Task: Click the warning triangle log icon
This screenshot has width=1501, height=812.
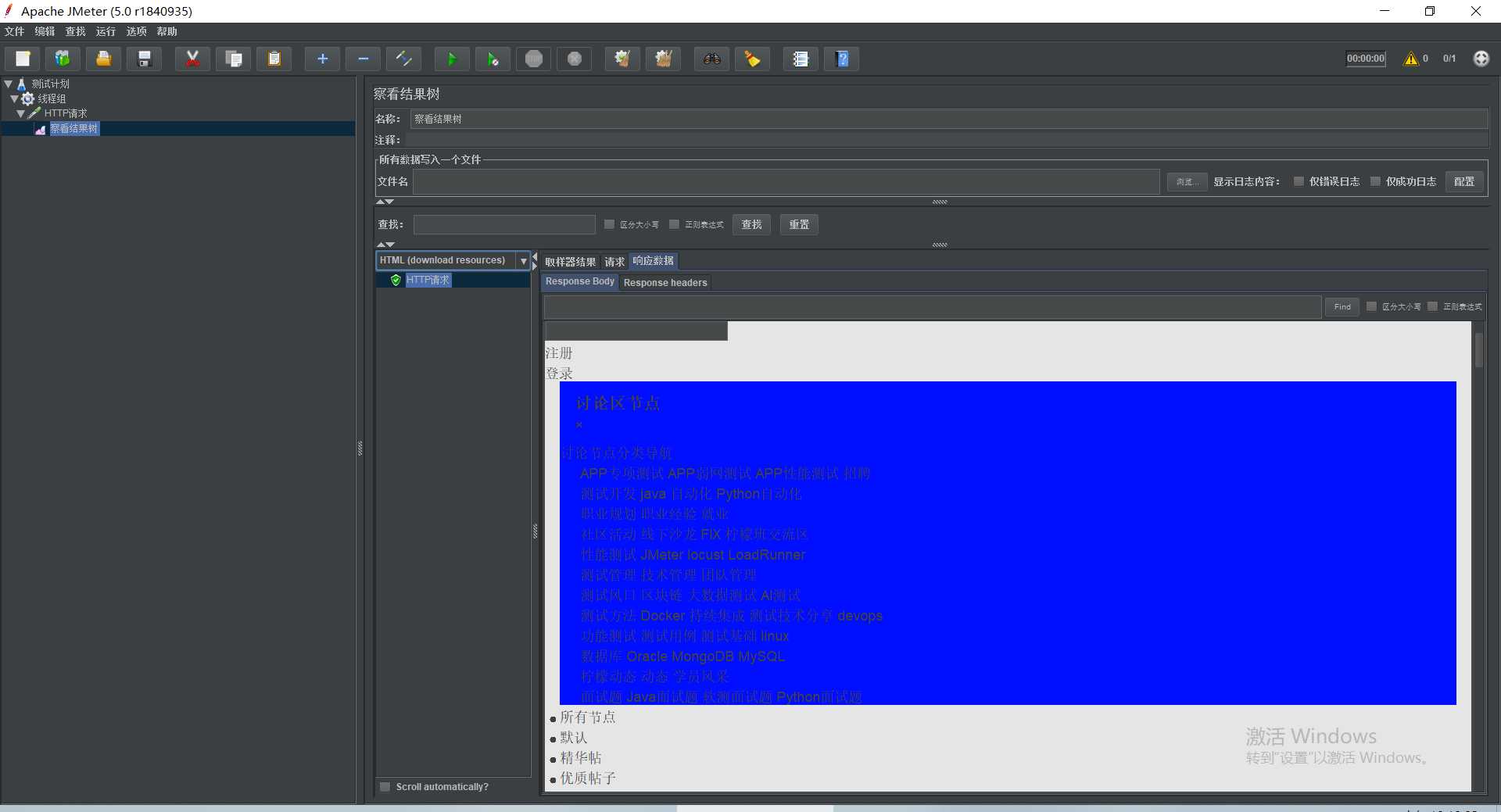Action: pos(1411,59)
